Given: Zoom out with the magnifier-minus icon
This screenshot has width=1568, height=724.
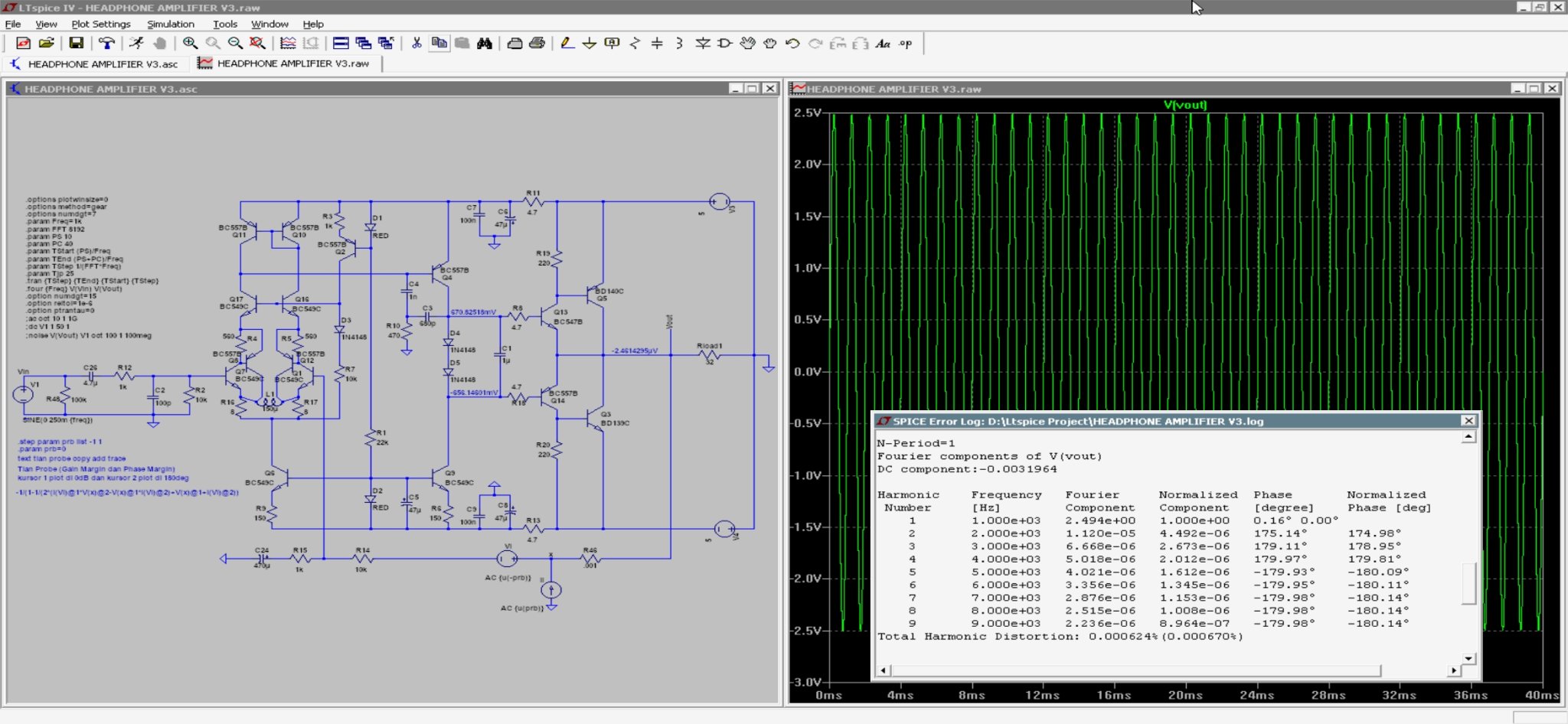Looking at the screenshot, I should (235, 44).
